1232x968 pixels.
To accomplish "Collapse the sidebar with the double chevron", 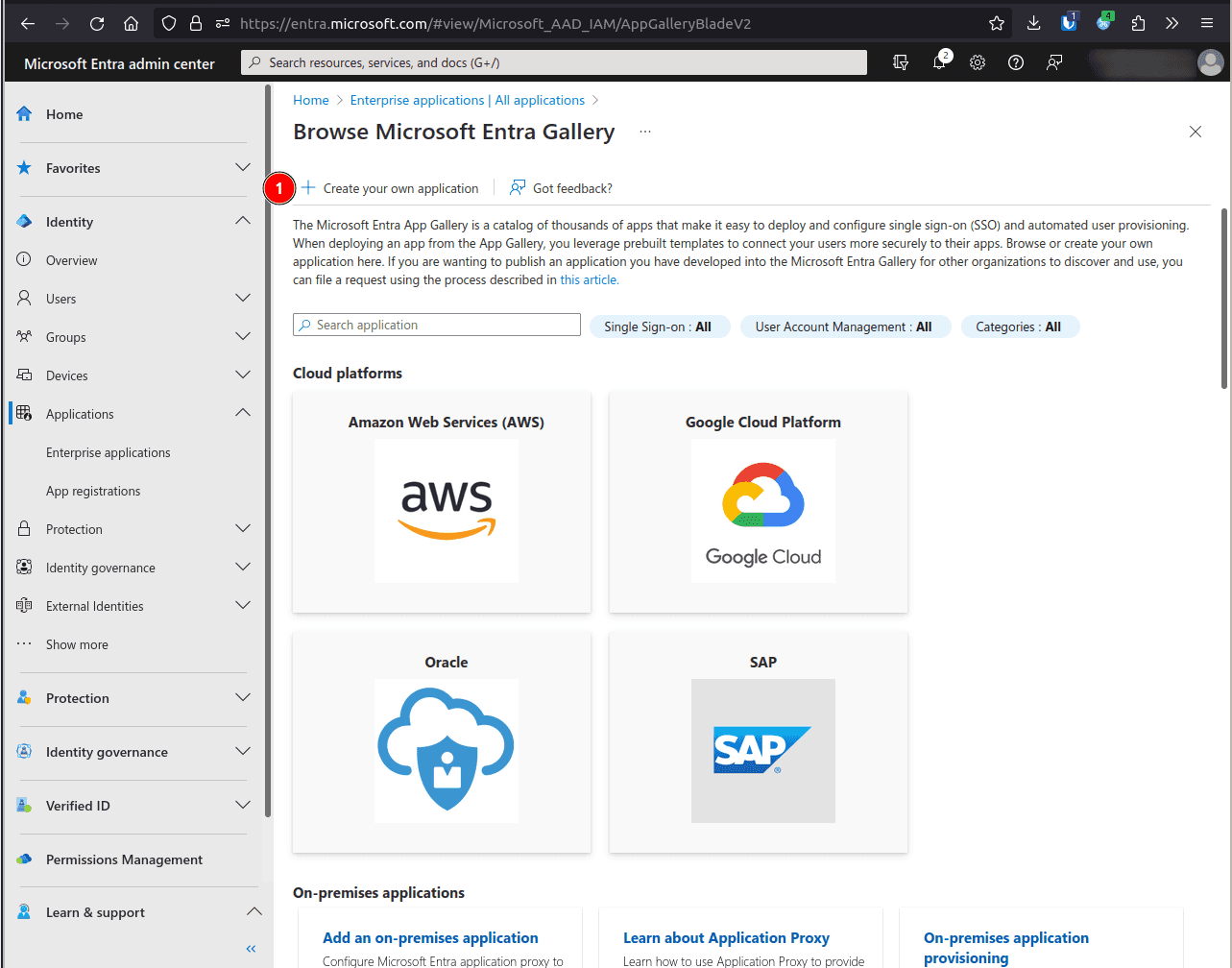I will [251, 949].
